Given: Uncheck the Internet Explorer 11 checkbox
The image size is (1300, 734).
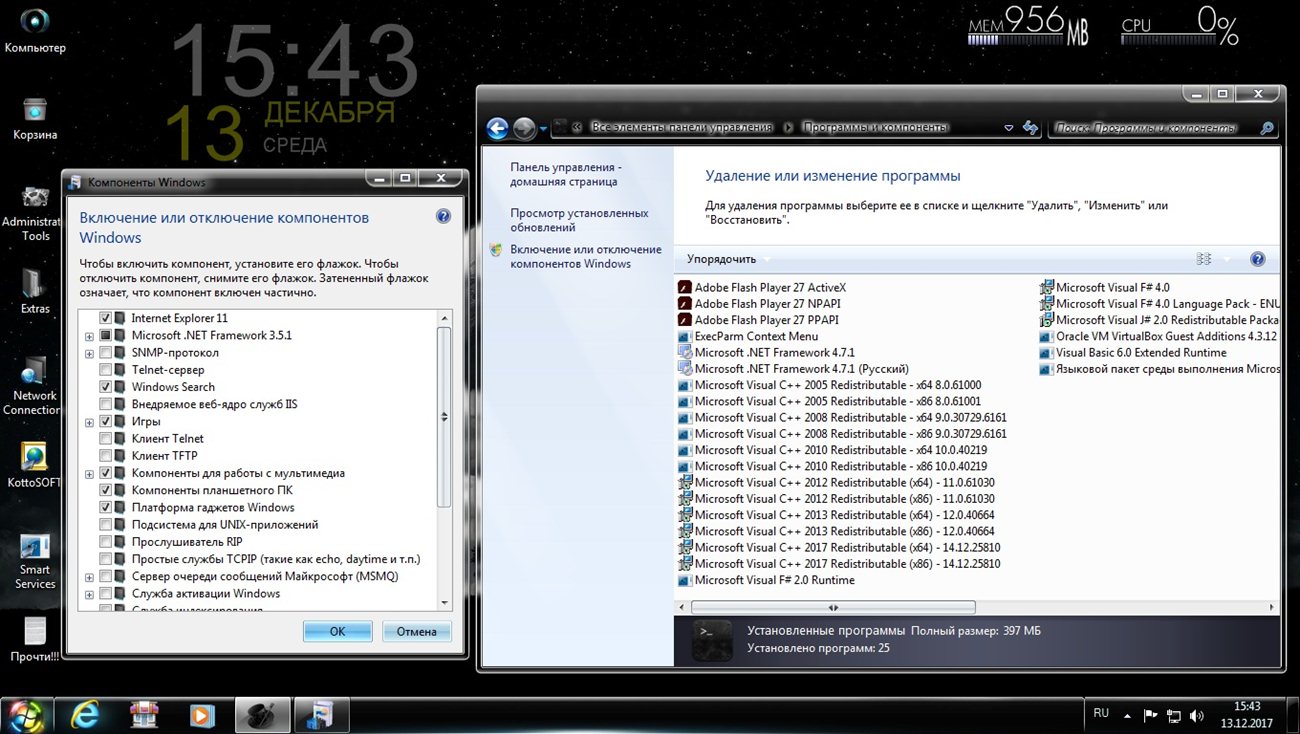Looking at the screenshot, I should click(106, 318).
